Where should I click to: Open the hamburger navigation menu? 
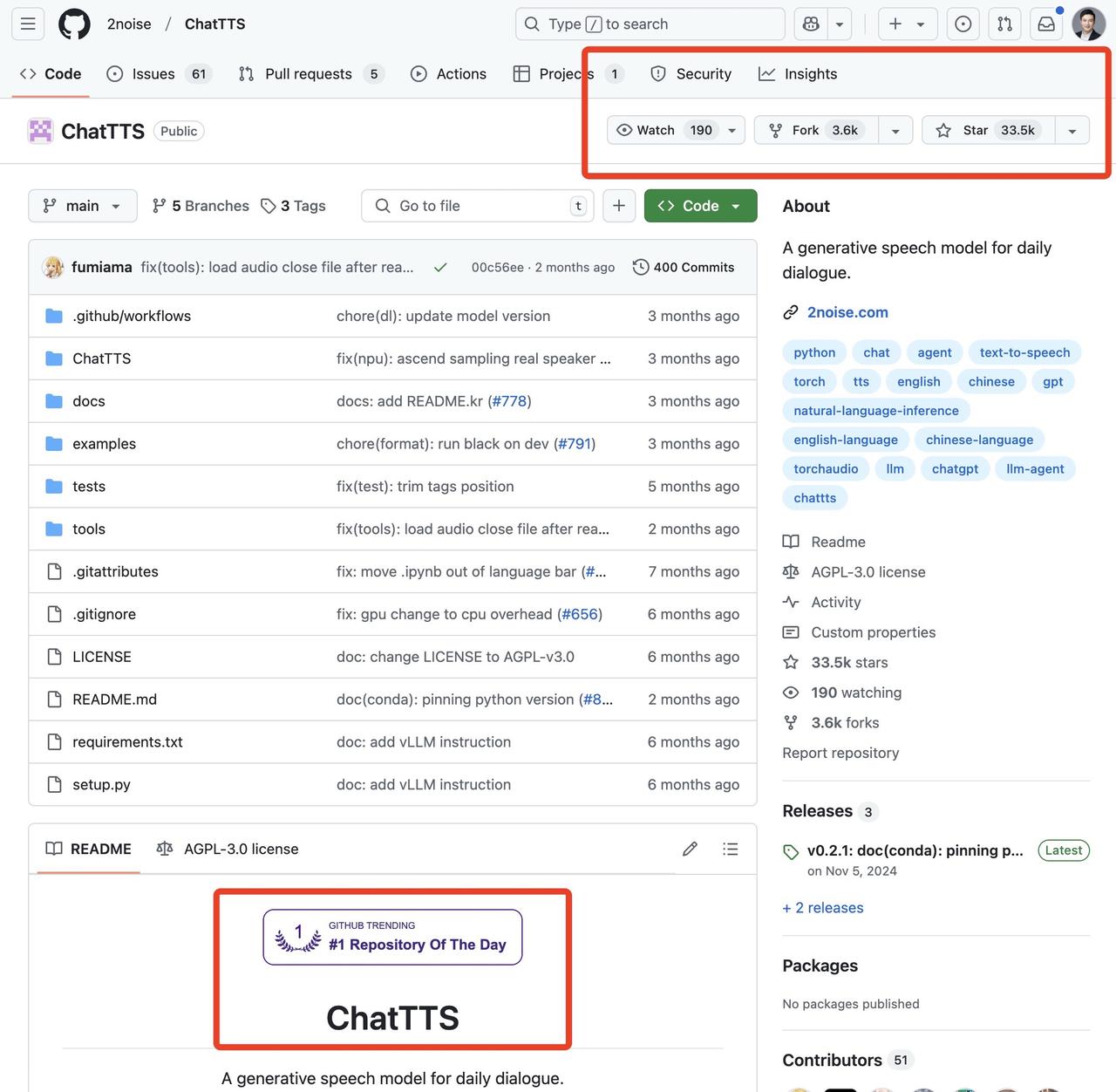pyautogui.click(x=28, y=24)
